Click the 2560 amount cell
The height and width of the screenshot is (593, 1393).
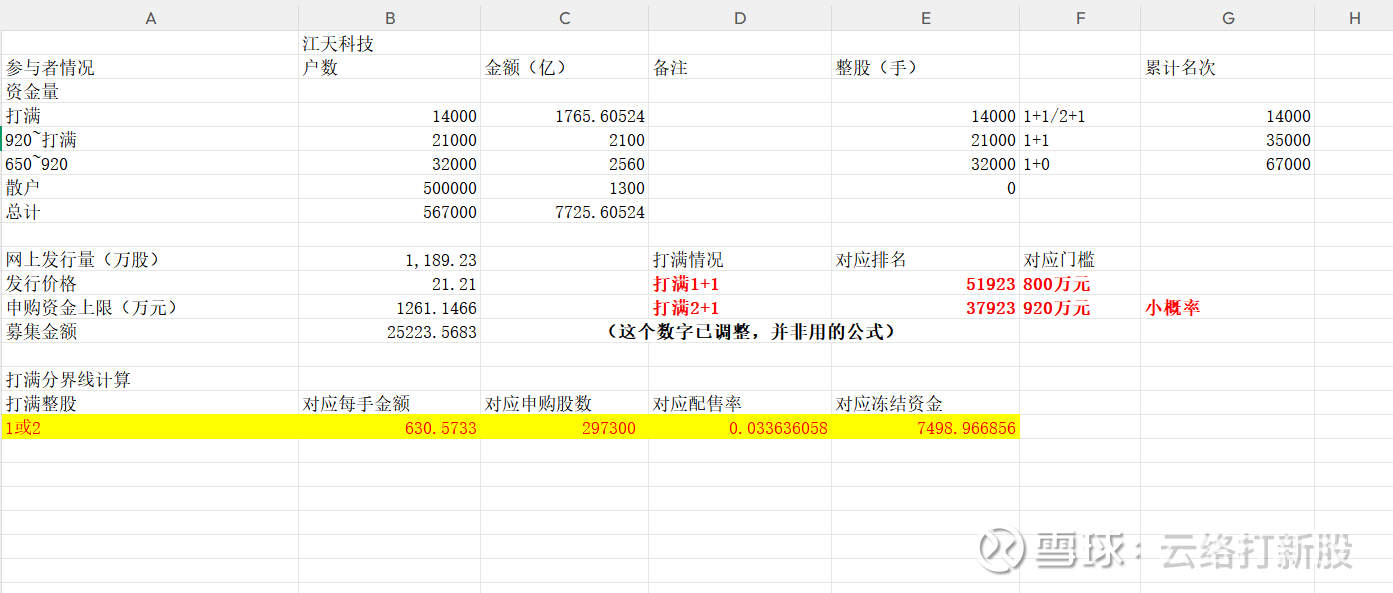point(564,163)
